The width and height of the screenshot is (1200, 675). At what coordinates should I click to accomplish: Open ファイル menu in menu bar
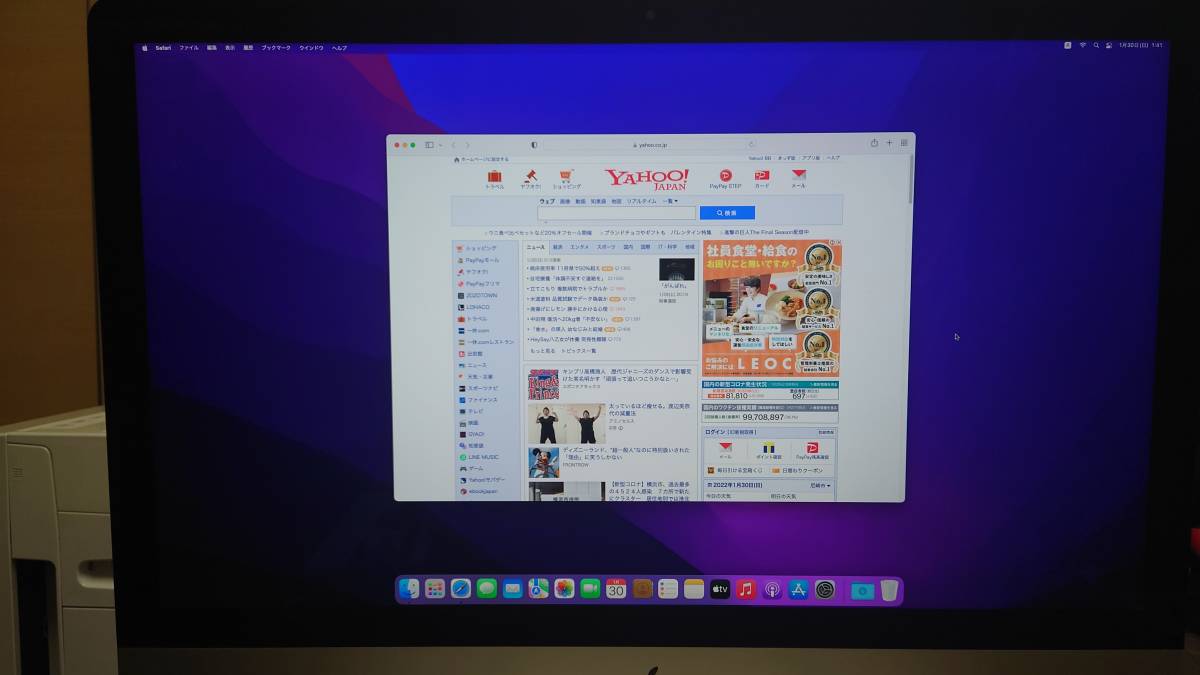tap(189, 47)
